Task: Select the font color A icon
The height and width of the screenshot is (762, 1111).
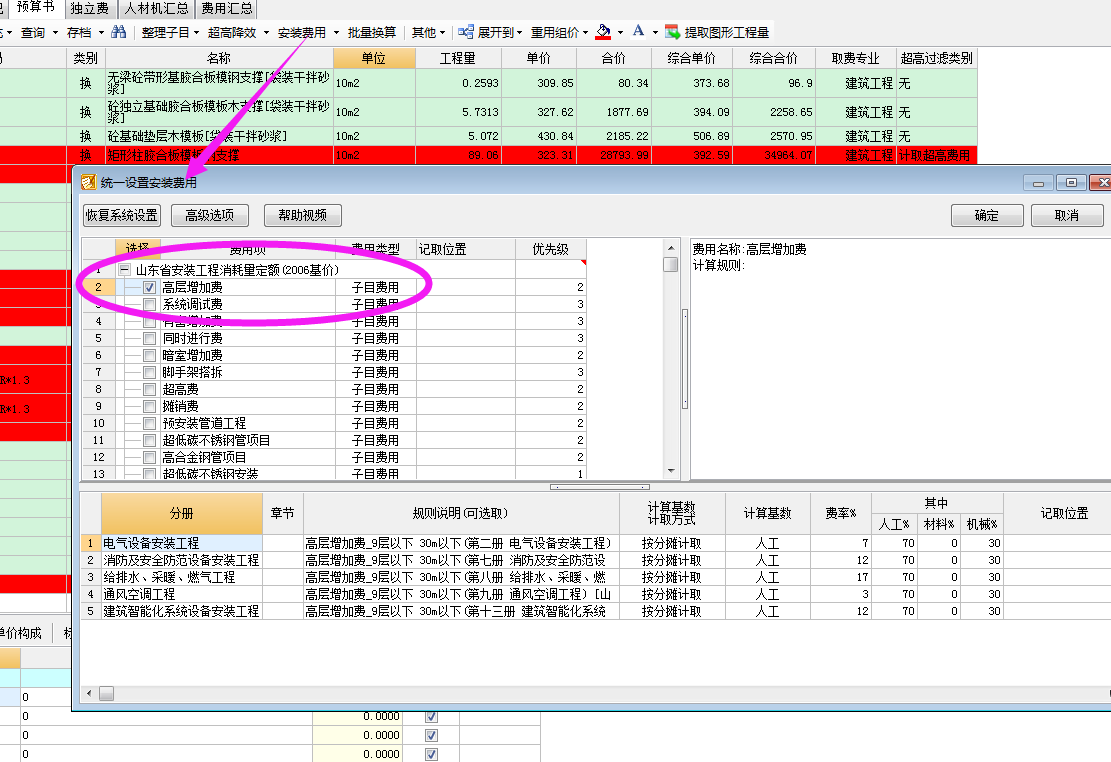Action: pyautogui.click(x=637, y=31)
